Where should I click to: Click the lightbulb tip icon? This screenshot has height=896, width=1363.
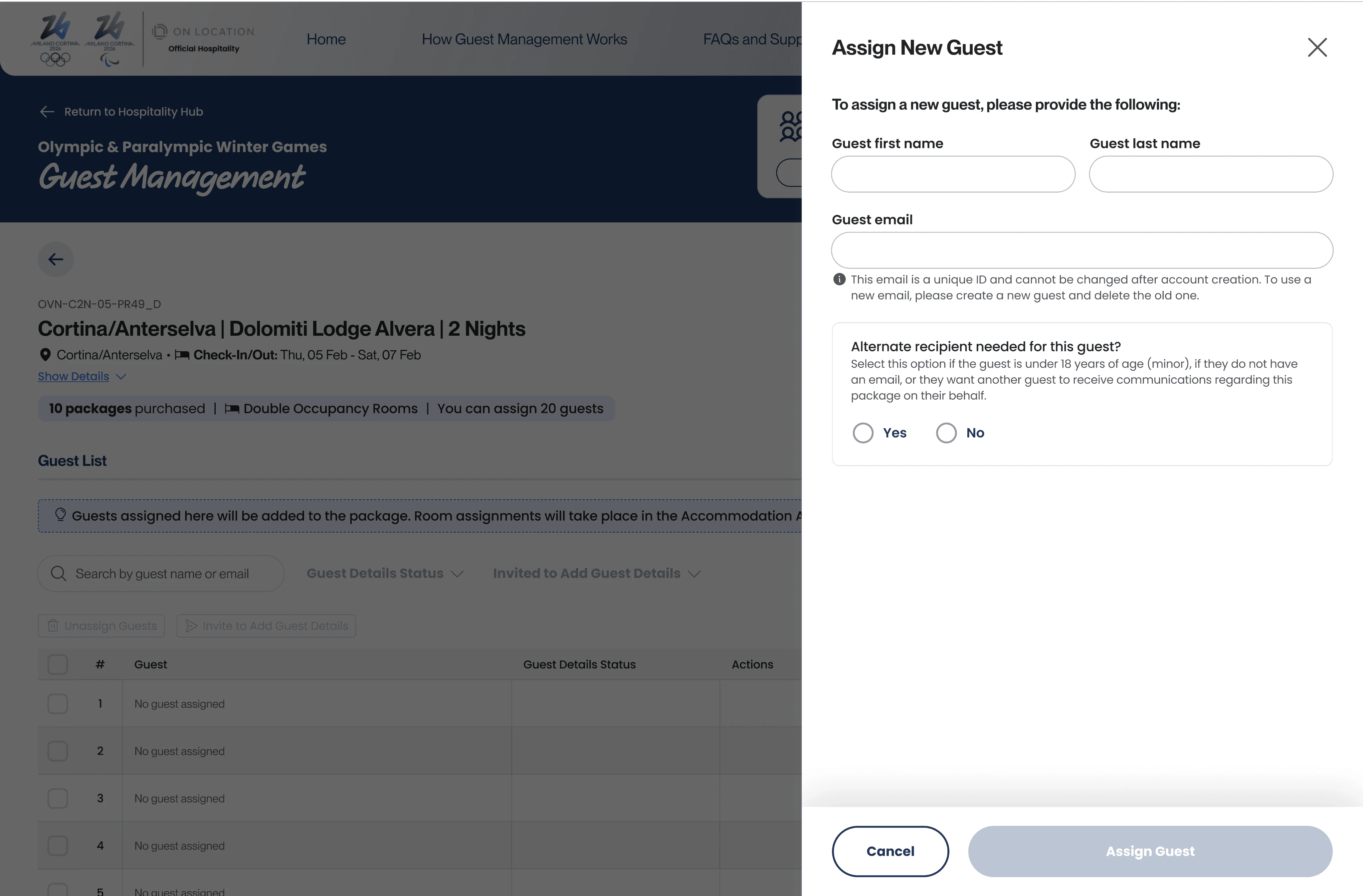click(60, 515)
